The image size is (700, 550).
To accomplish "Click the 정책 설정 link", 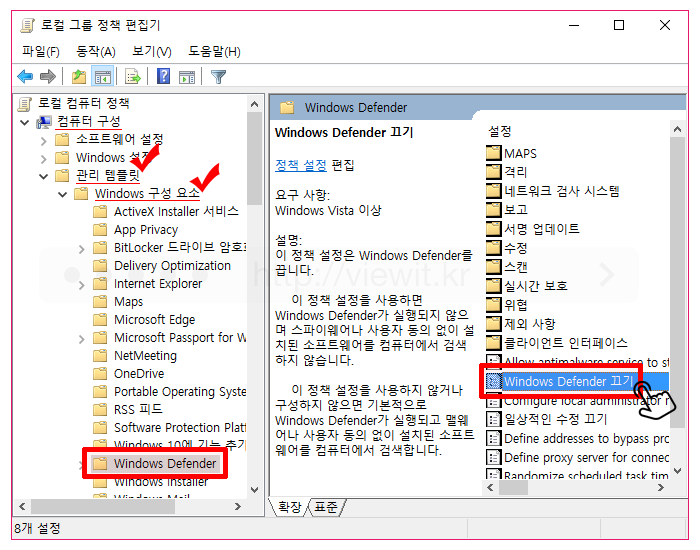I will coord(301,165).
